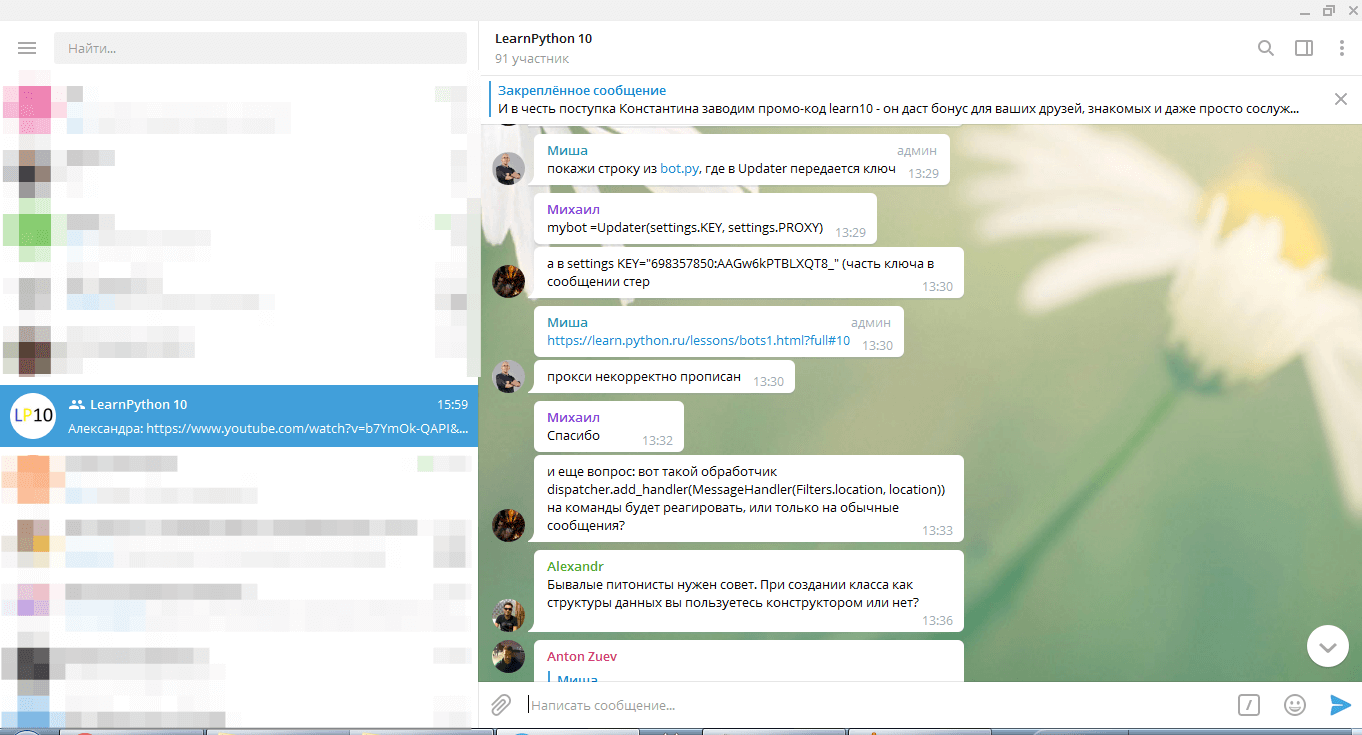1362x735 pixels.
Task: Close the pinned message banner
Action: point(1341,99)
